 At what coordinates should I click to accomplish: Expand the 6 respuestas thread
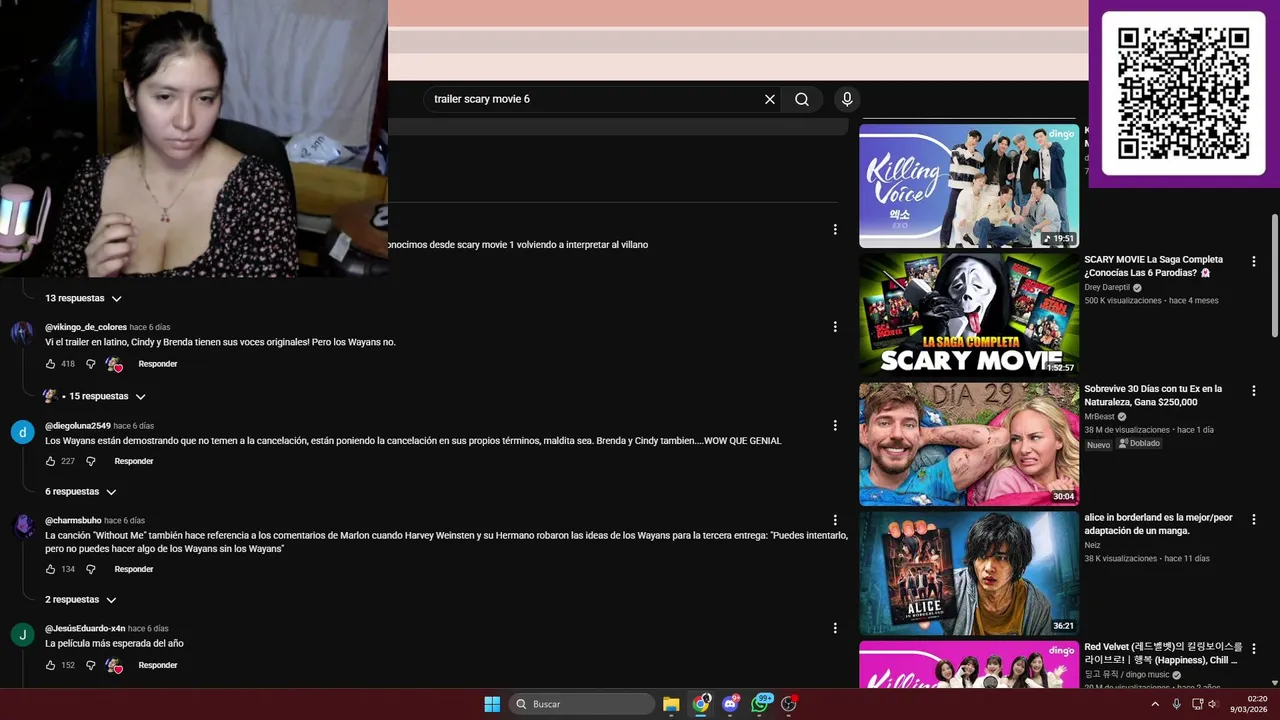coord(80,492)
